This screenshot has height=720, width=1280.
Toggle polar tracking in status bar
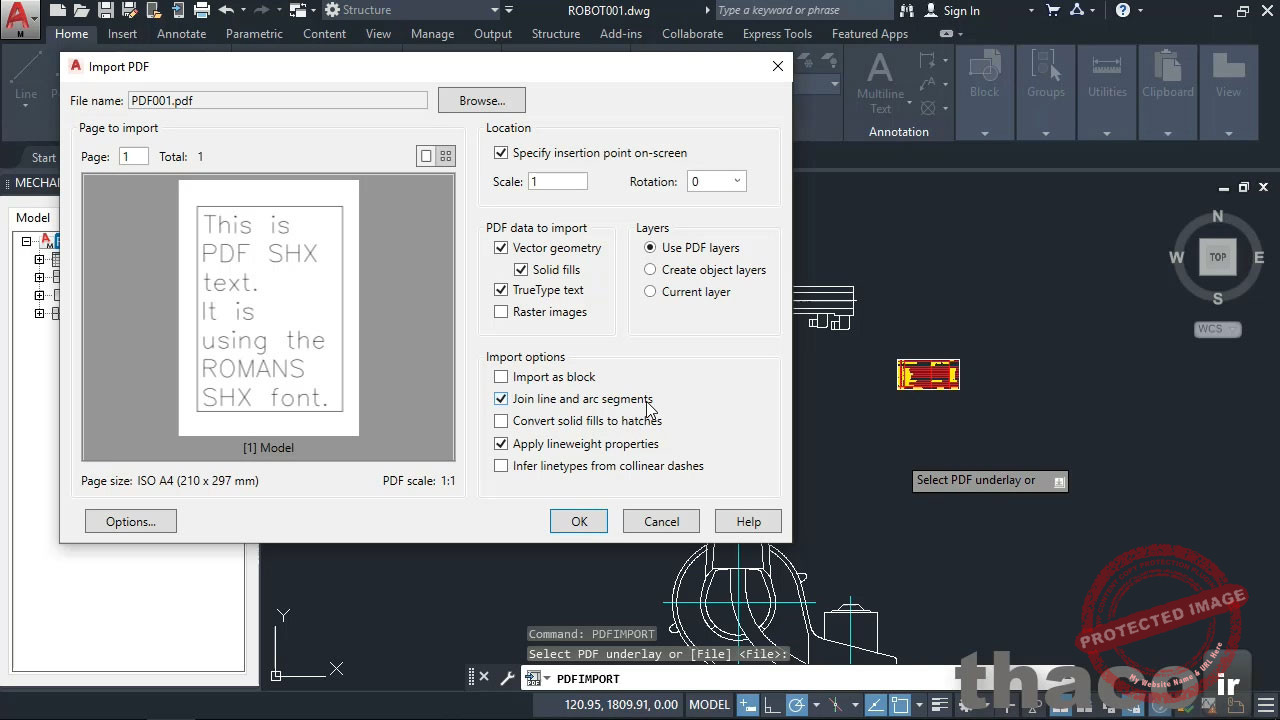(x=797, y=705)
